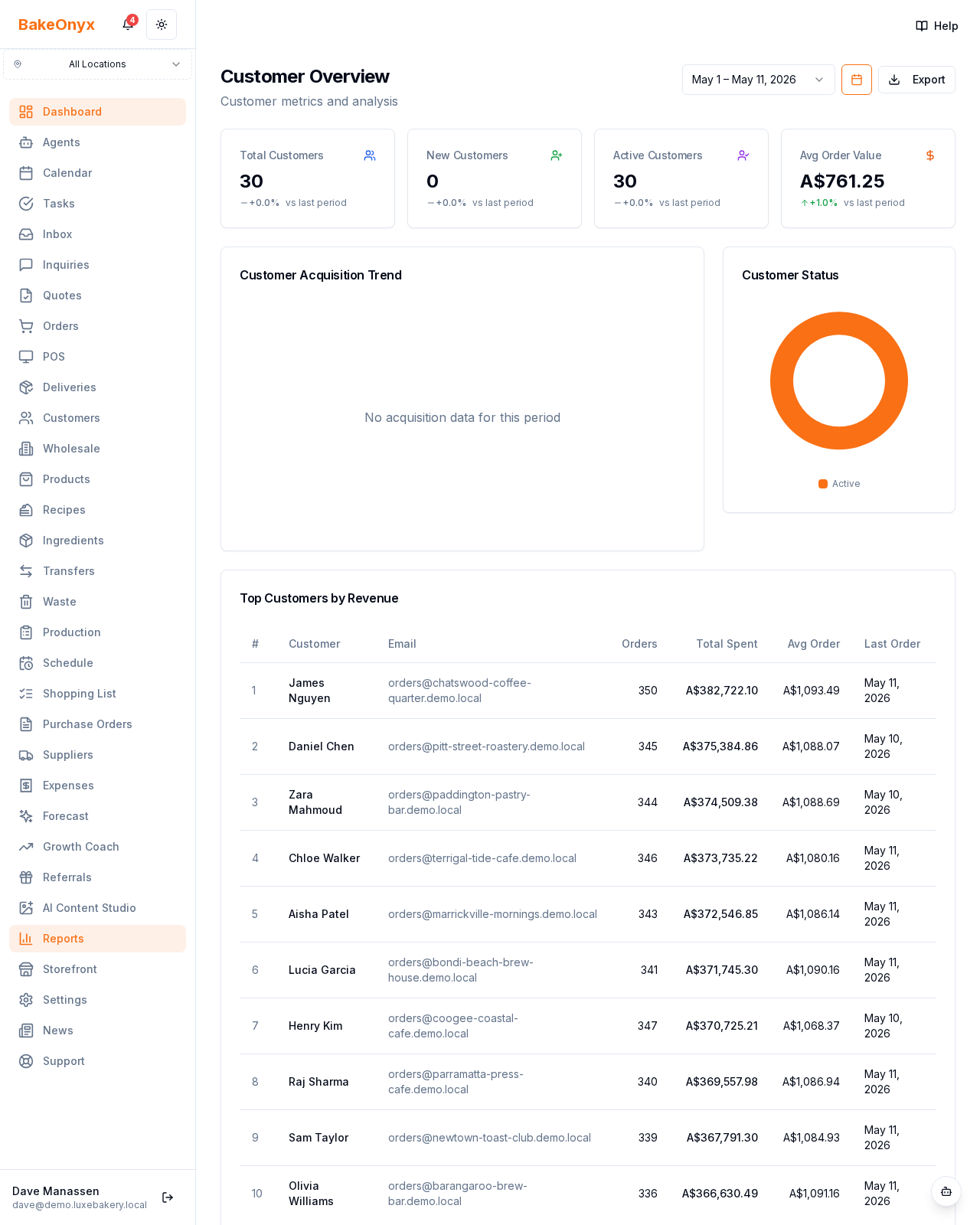Log out using the sign-out icon

click(x=168, y=1197)
